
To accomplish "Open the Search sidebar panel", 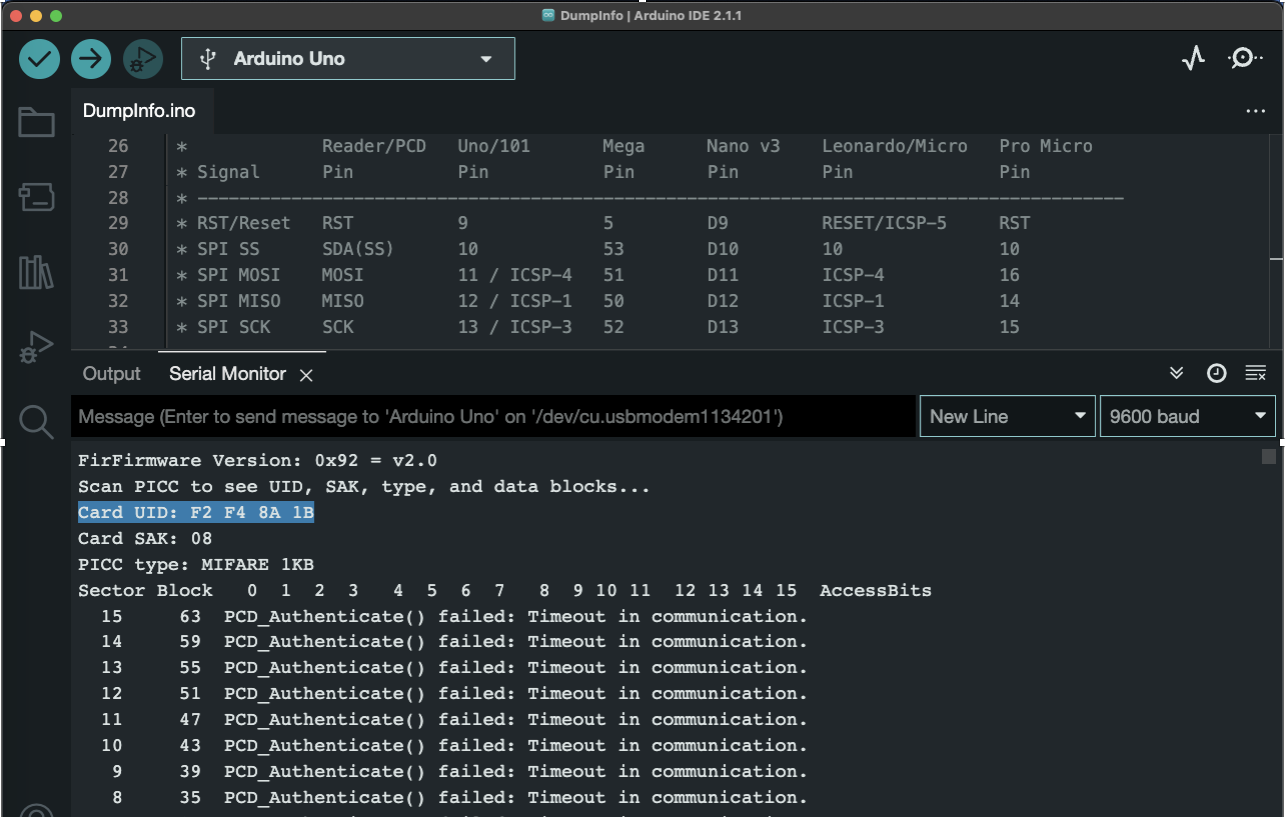I will tap(36, 422).
